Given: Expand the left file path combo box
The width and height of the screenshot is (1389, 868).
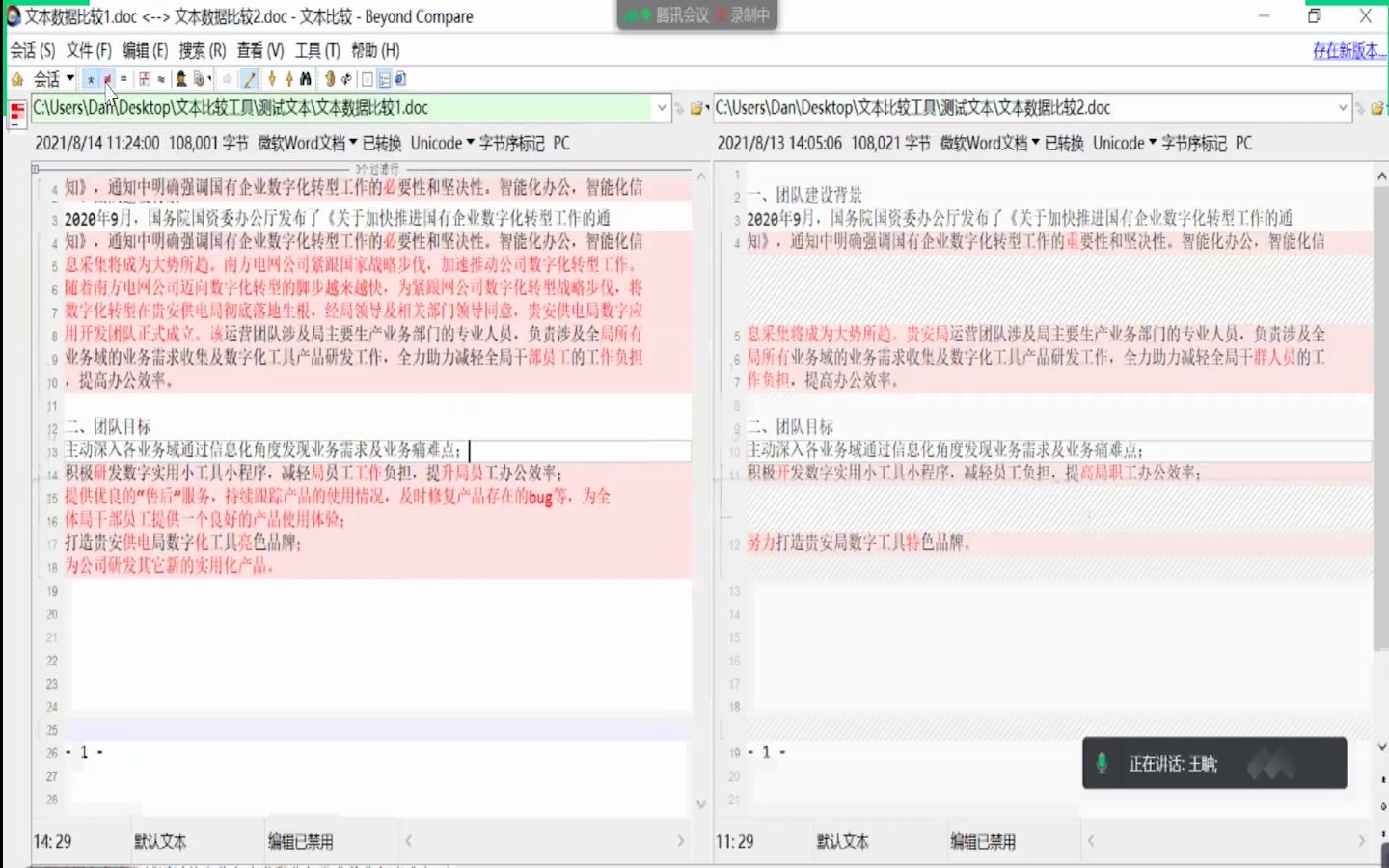Looking at the screenshot, I should click(662, 108).
